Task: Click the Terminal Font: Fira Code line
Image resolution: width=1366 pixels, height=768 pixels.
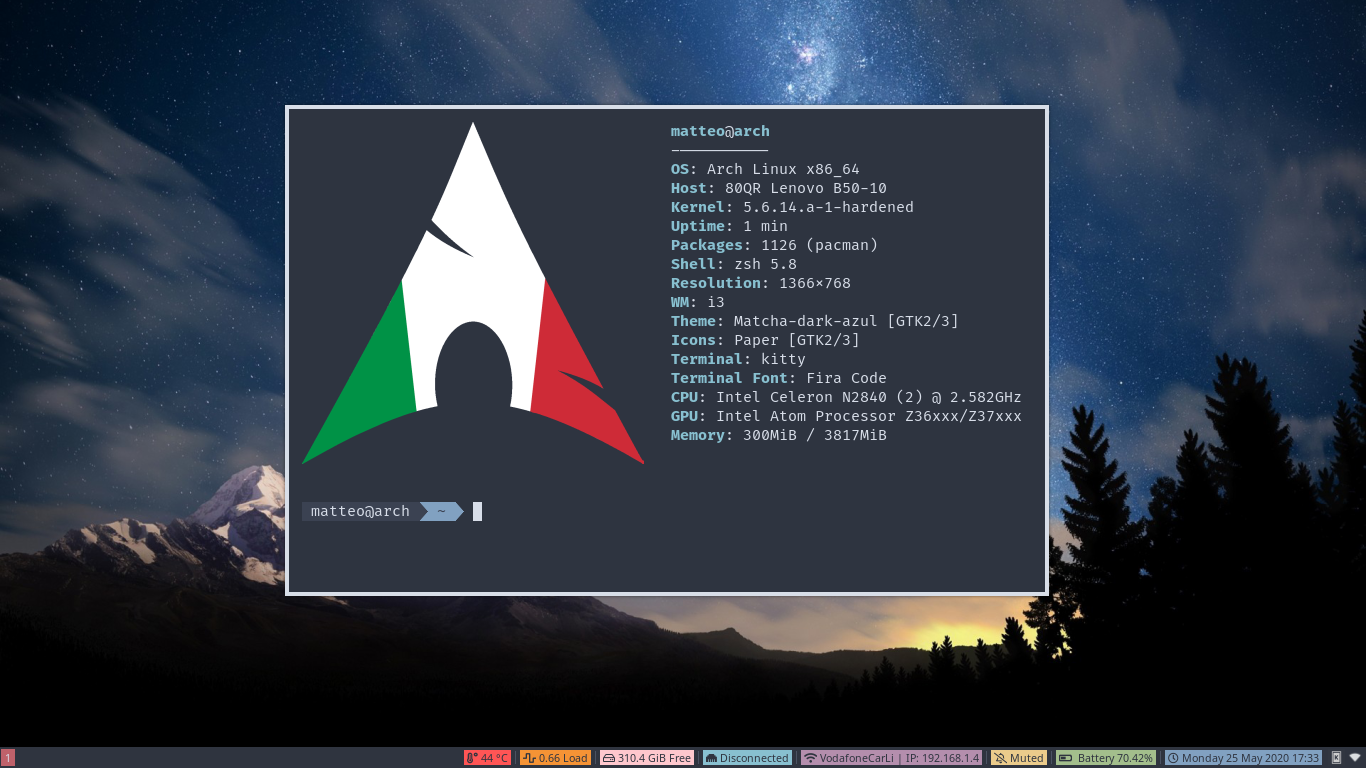Action: click(x=779, y=378)
